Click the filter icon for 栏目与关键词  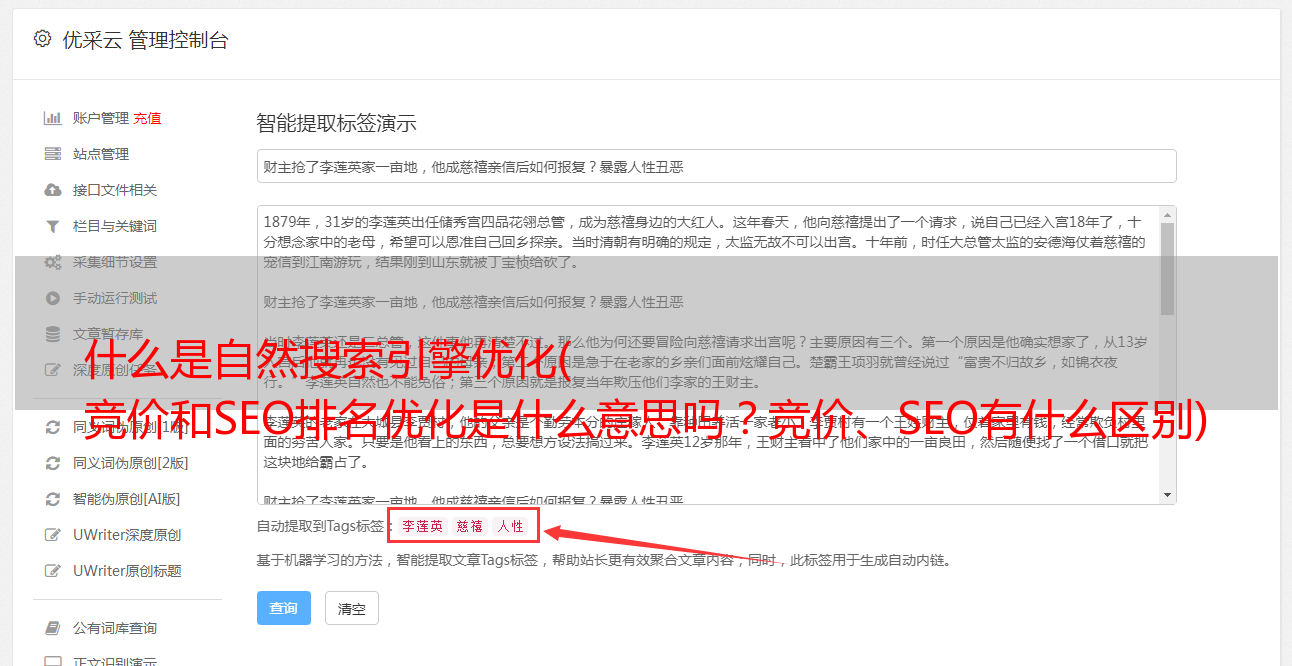pyautogui.click(x=53, y=226)
